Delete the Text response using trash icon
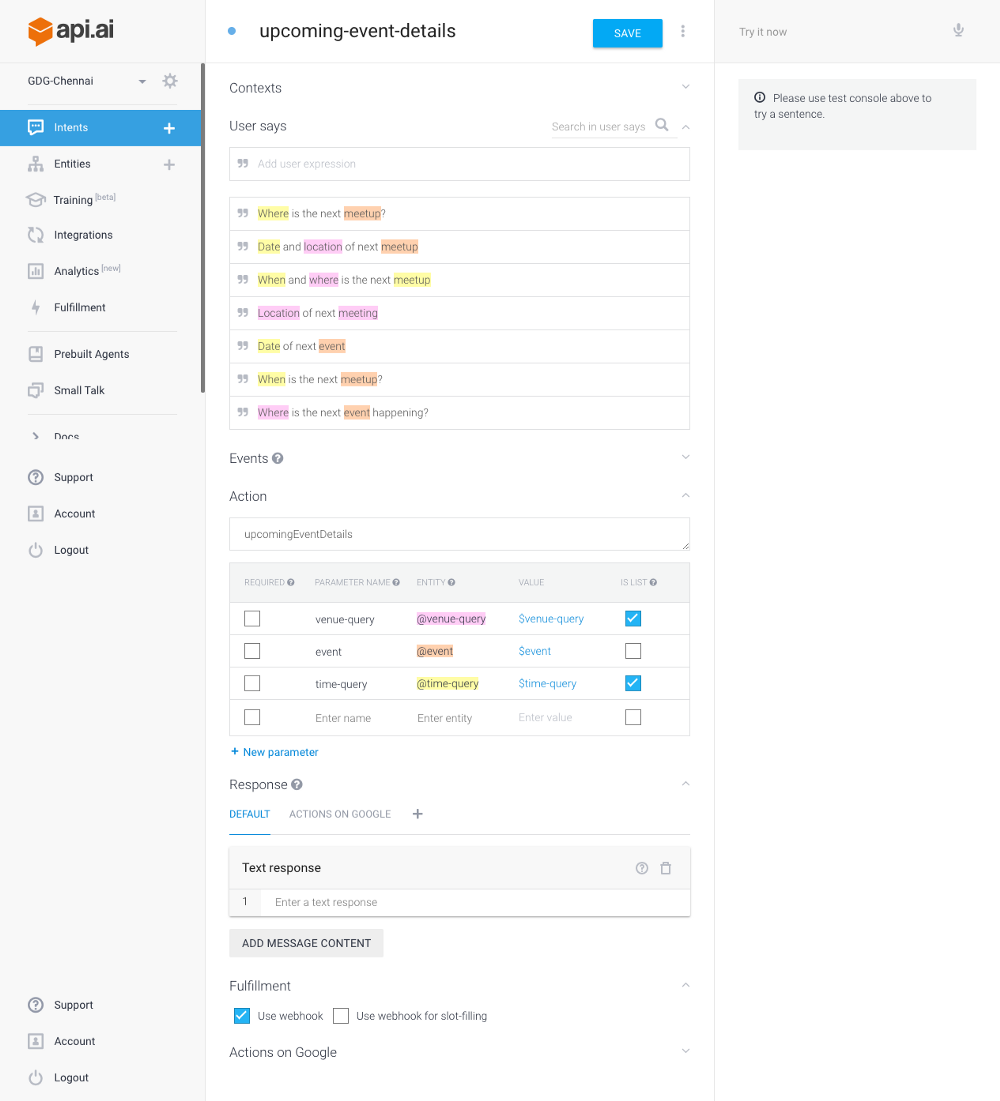This screenshot has height=1101, width=1000. [x=665, y=868]
